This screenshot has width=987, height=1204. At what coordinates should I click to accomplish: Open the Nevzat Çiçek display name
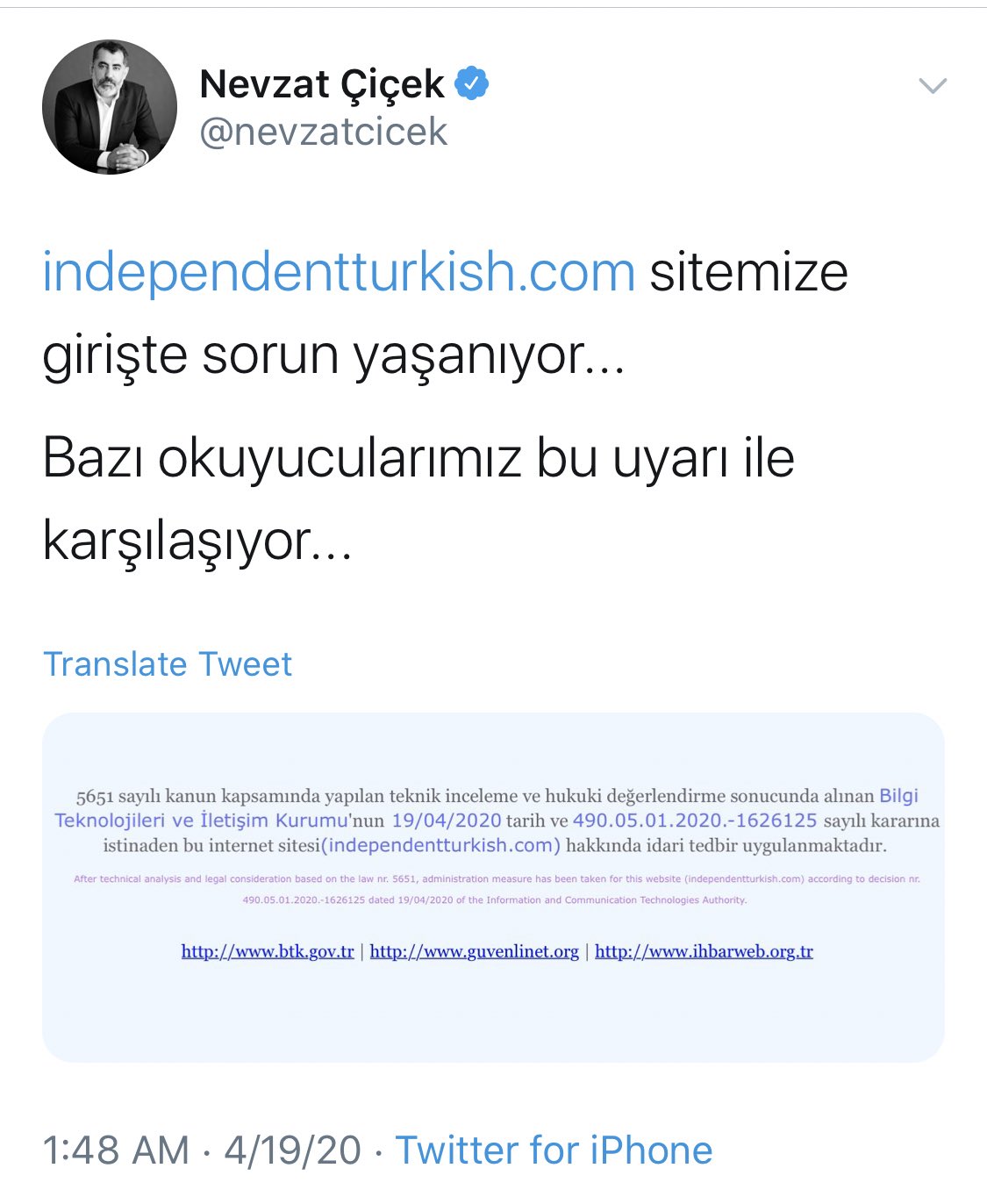(322, 84)
